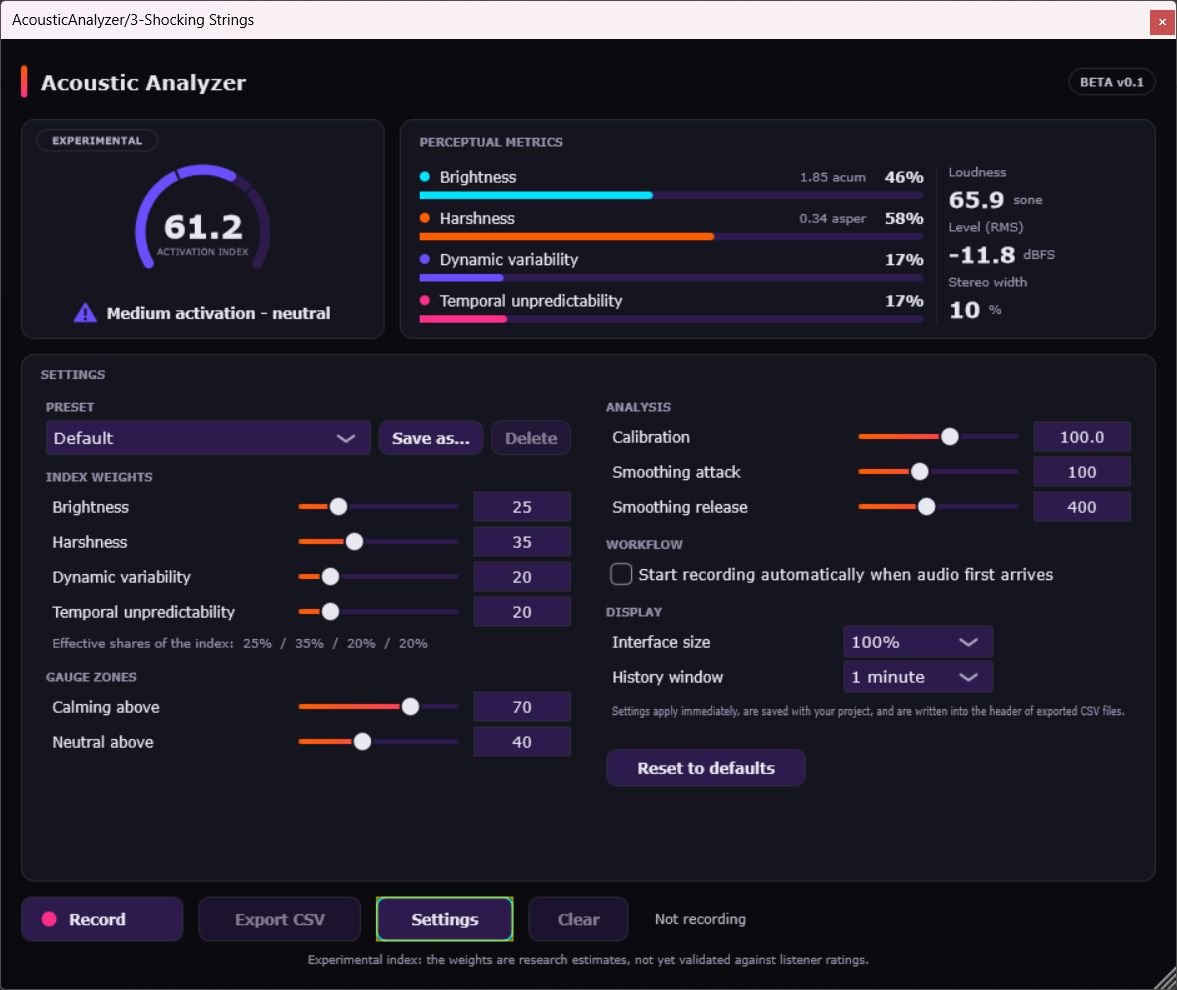Click the Neutral above value field 40
Viewport: 1177px width, 990px height.
[x=522, y=742]
